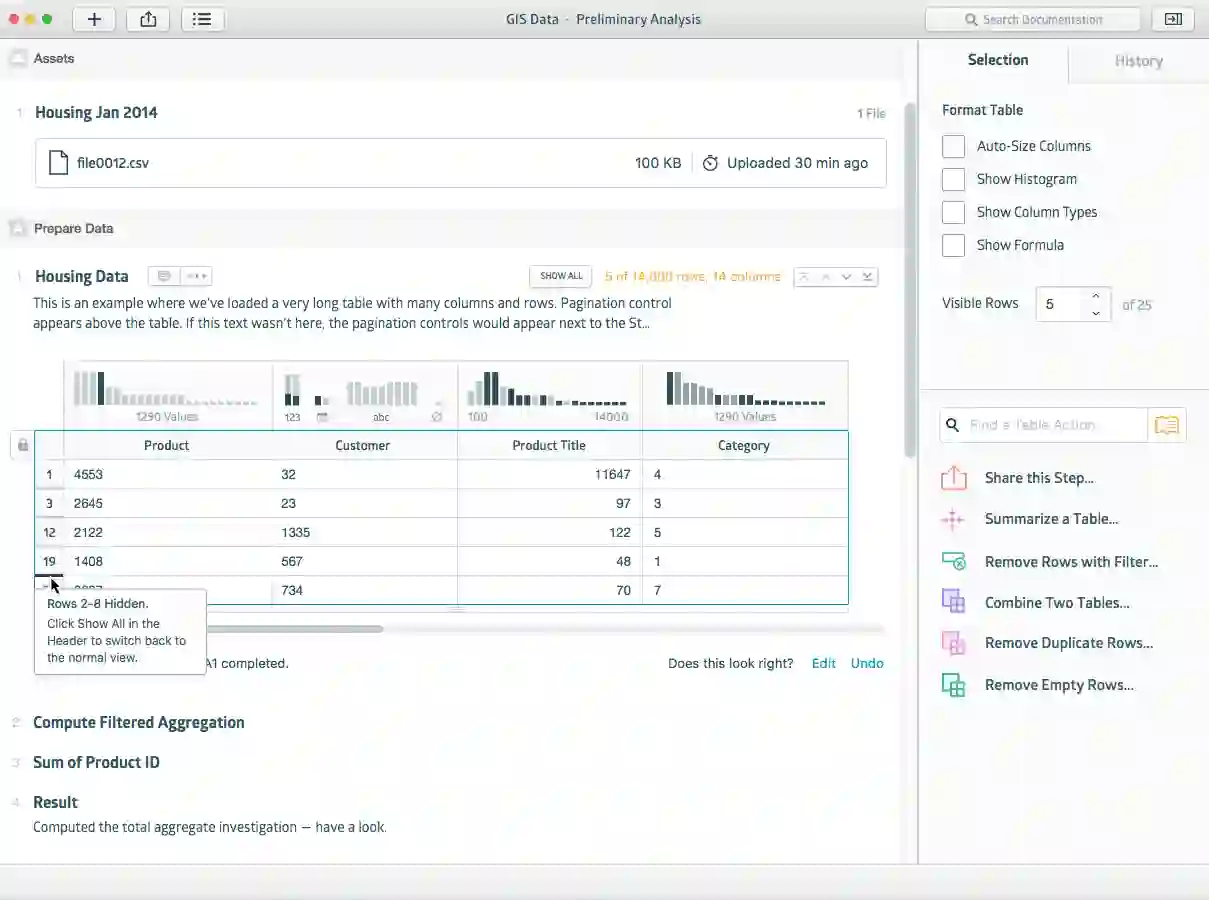Jump to next page with down chevron

pyautogui.click(x=847, y=276)
